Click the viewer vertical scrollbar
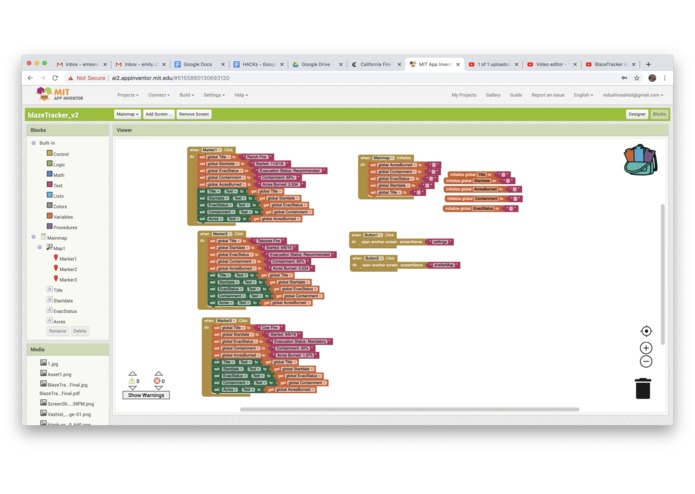Viewport: 695px width, 494px height. (x=663, y=274)
